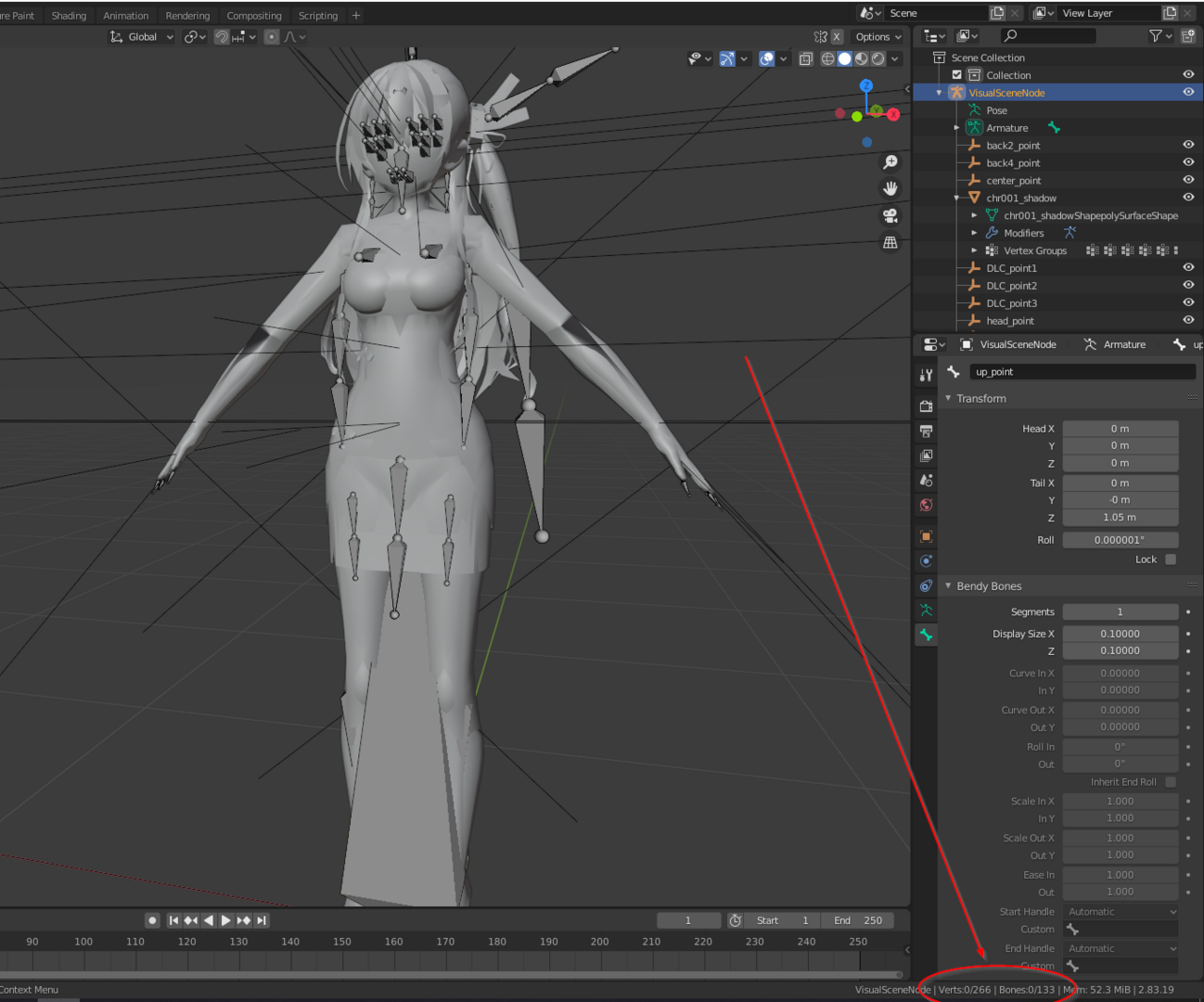Open the World properties tab
This screenshot has width=1204, height=1002.
pos(926,506)
